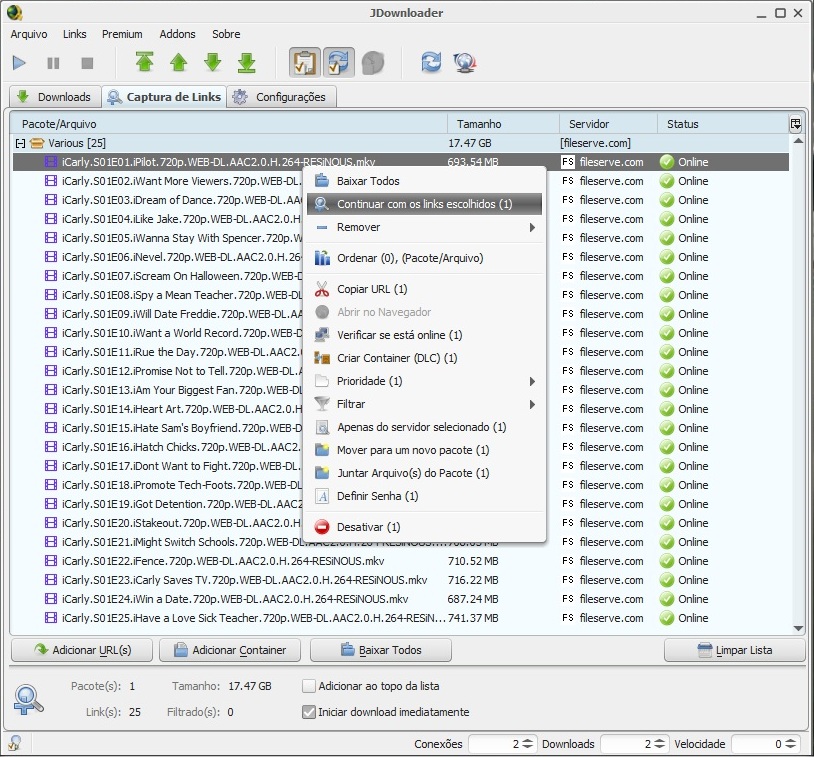Start downloads with the play icon
Viewport: 814px width, 757px height.
[19, 63]
